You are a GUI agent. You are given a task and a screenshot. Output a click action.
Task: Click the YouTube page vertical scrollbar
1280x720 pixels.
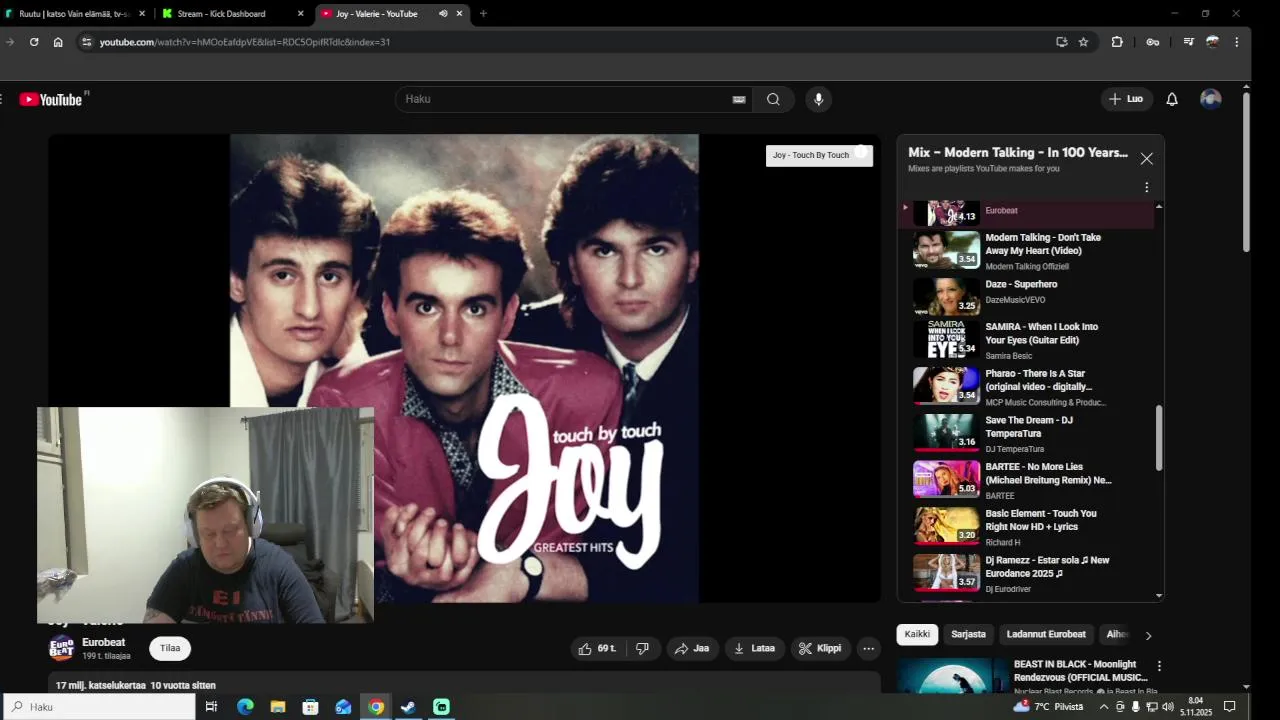(1246, 170)
